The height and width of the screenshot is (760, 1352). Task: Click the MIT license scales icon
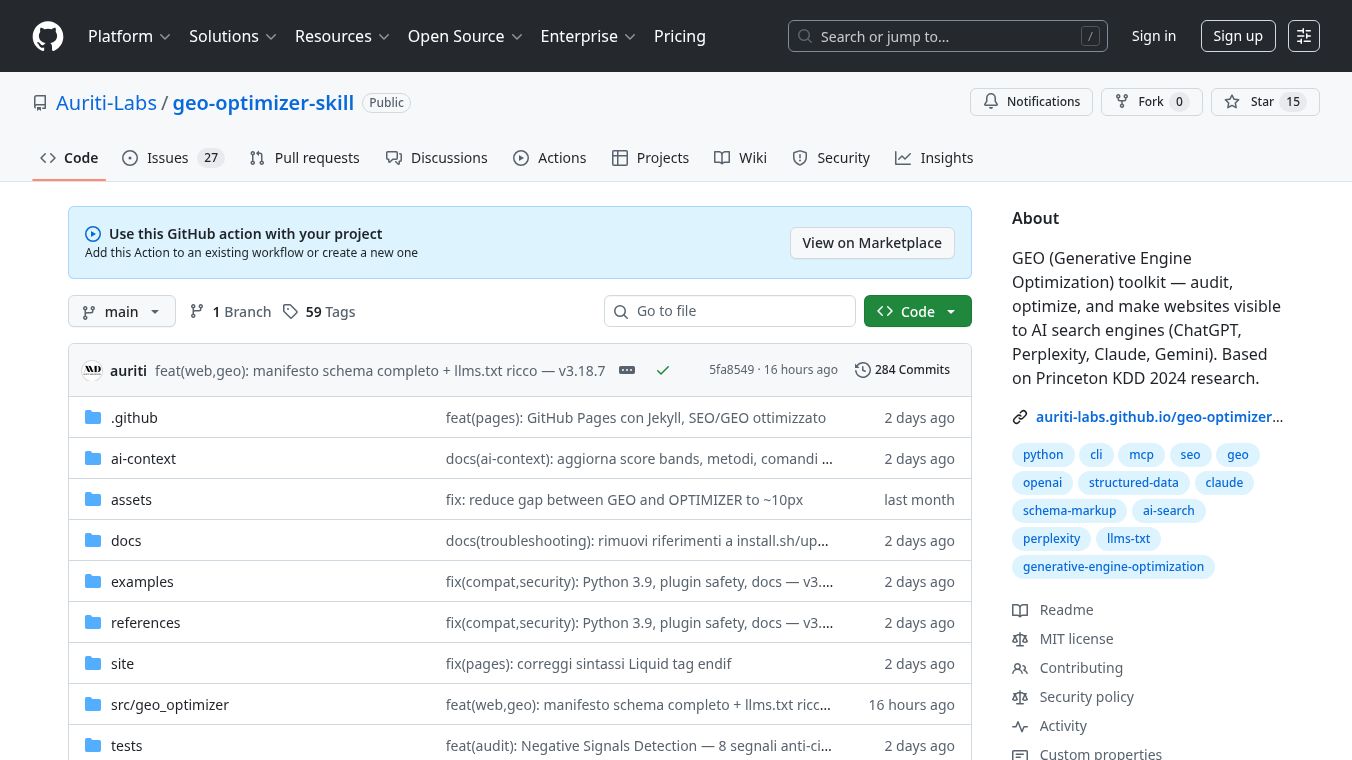tap(1020, 639)
